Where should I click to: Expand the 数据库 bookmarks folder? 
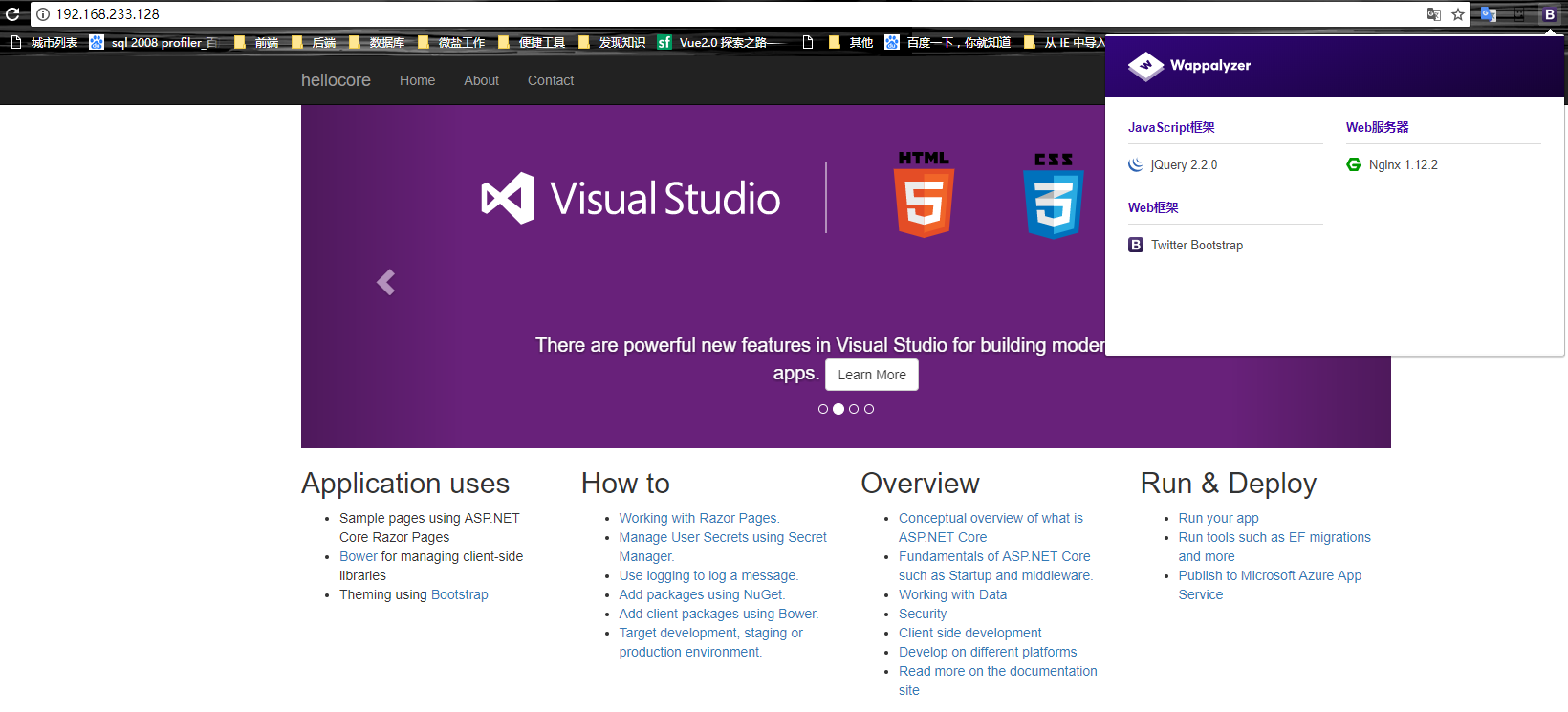(377, 42)
